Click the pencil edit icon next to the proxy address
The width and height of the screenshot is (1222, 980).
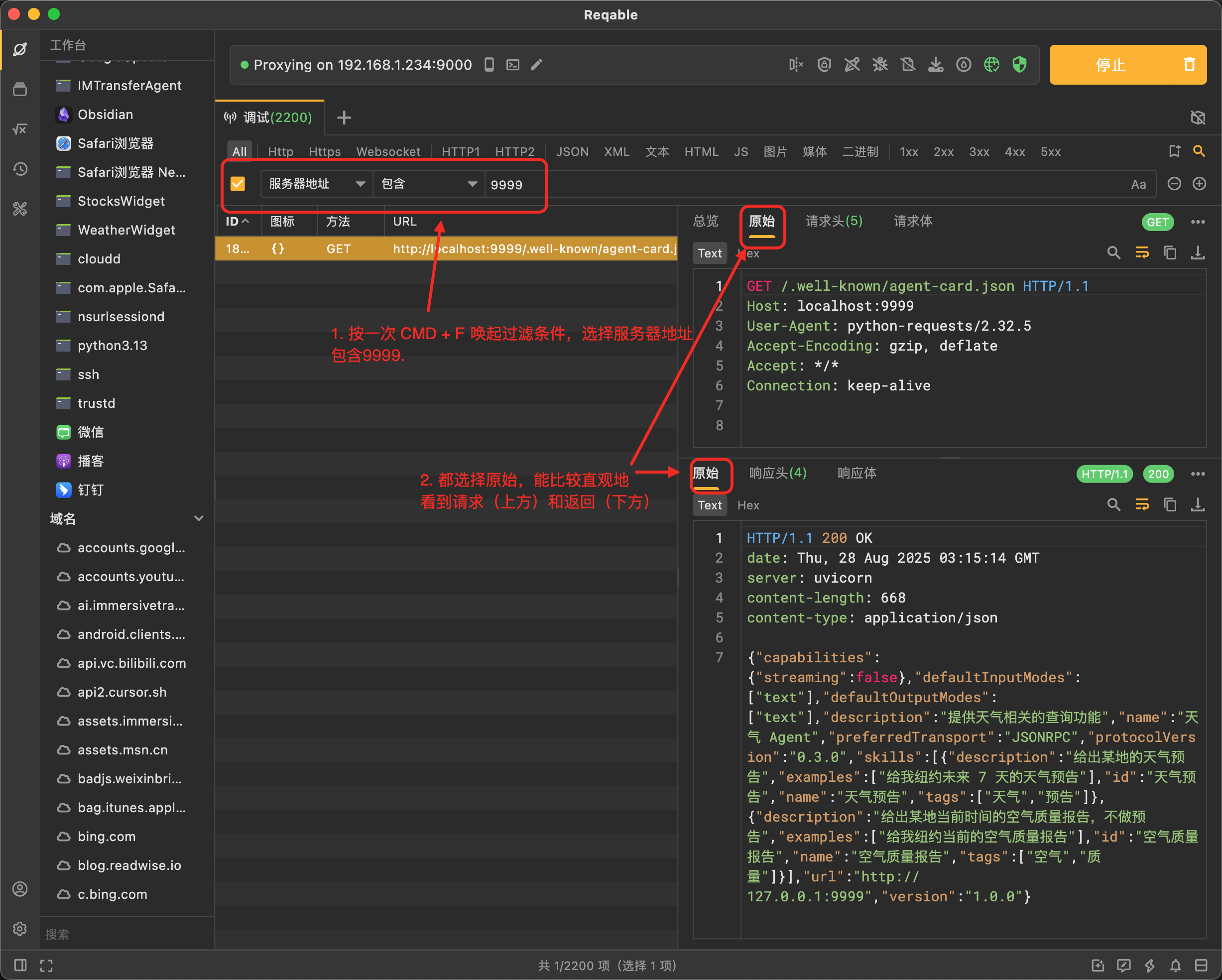pyautogui.click(x=536, y=65)
